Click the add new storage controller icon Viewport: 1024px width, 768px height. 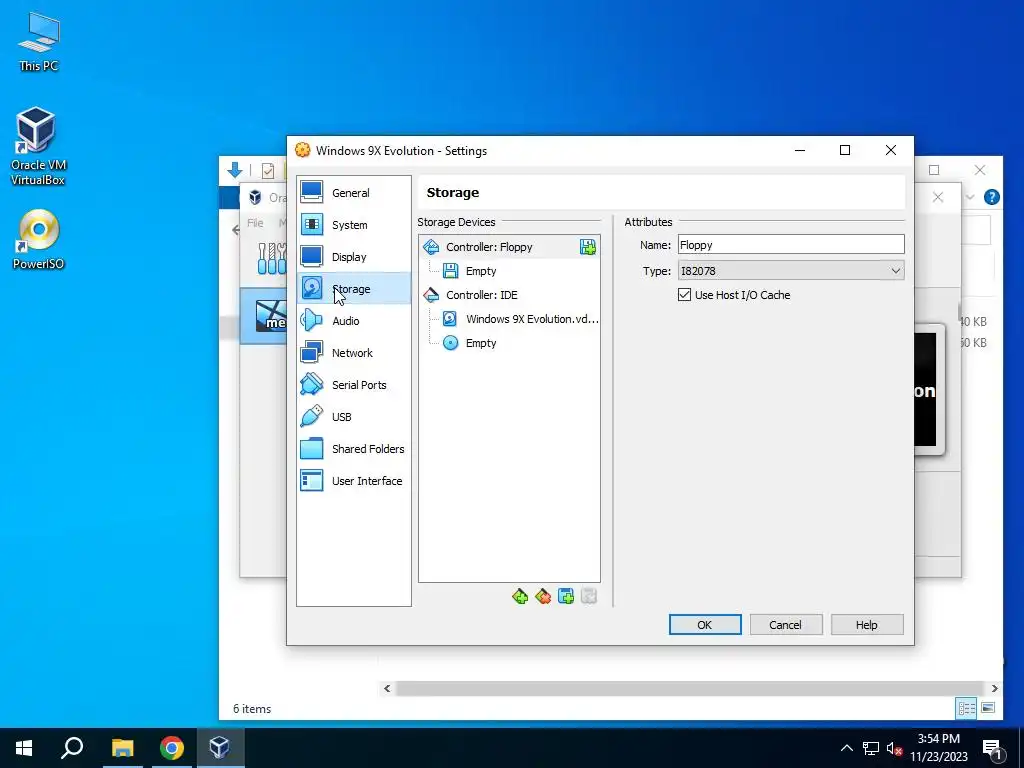coord(520,596)
